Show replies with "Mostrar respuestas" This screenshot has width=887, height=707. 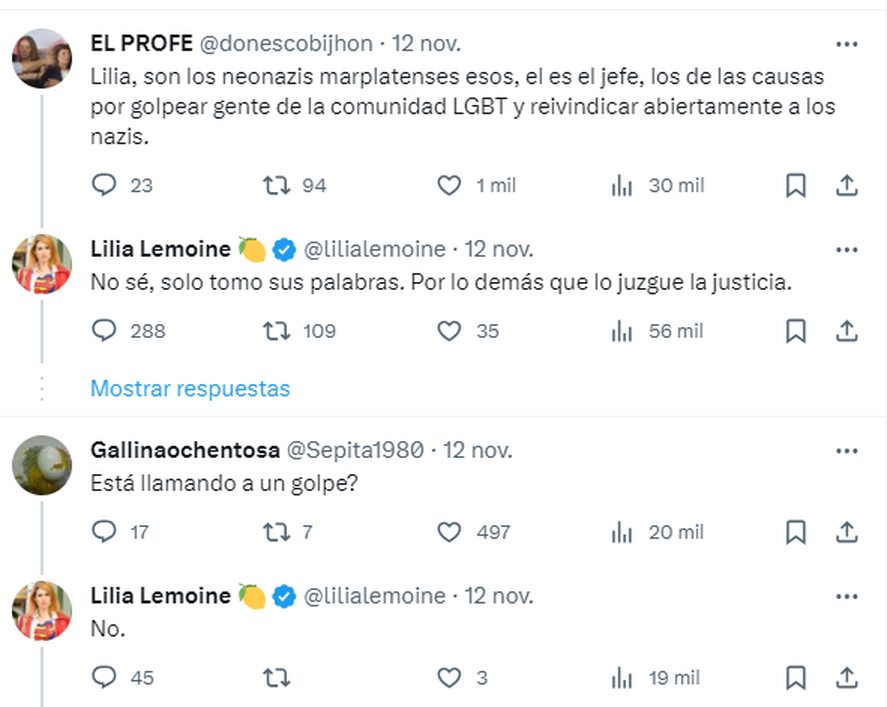click(189, 389)
